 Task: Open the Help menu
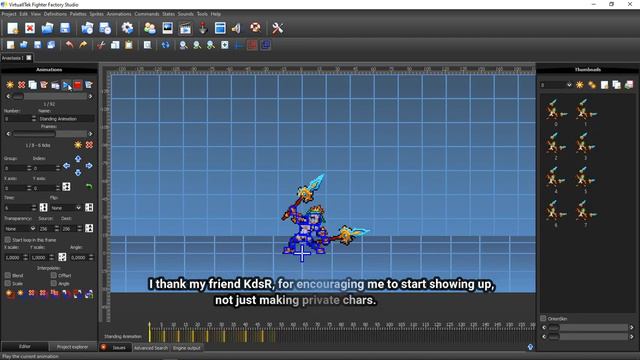click(x=216, y=14)
